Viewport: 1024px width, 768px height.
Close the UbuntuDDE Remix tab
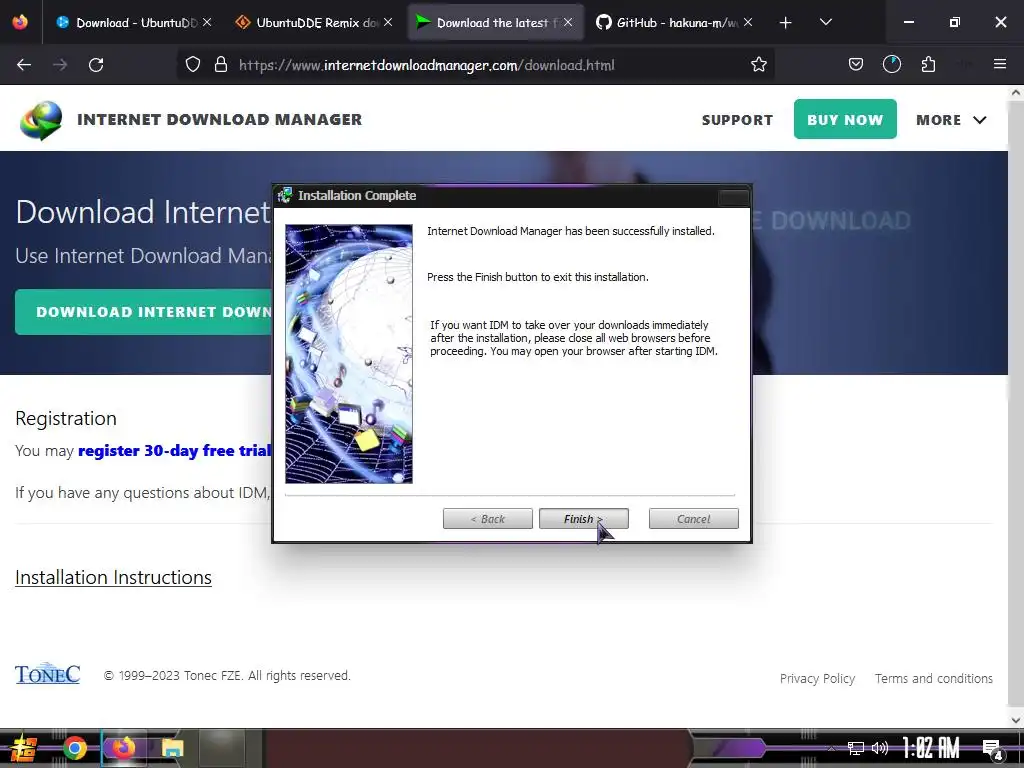388,22
